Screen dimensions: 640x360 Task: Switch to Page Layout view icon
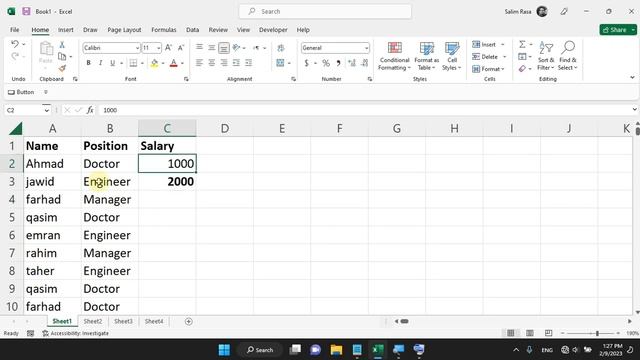click(x=530, y=333)
